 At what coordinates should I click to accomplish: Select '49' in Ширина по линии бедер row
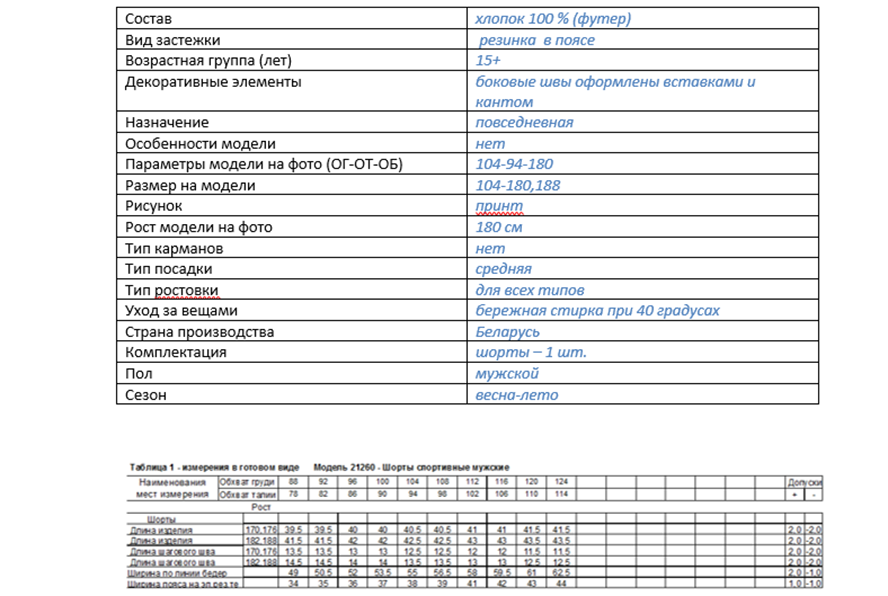[x=293, y=573]
